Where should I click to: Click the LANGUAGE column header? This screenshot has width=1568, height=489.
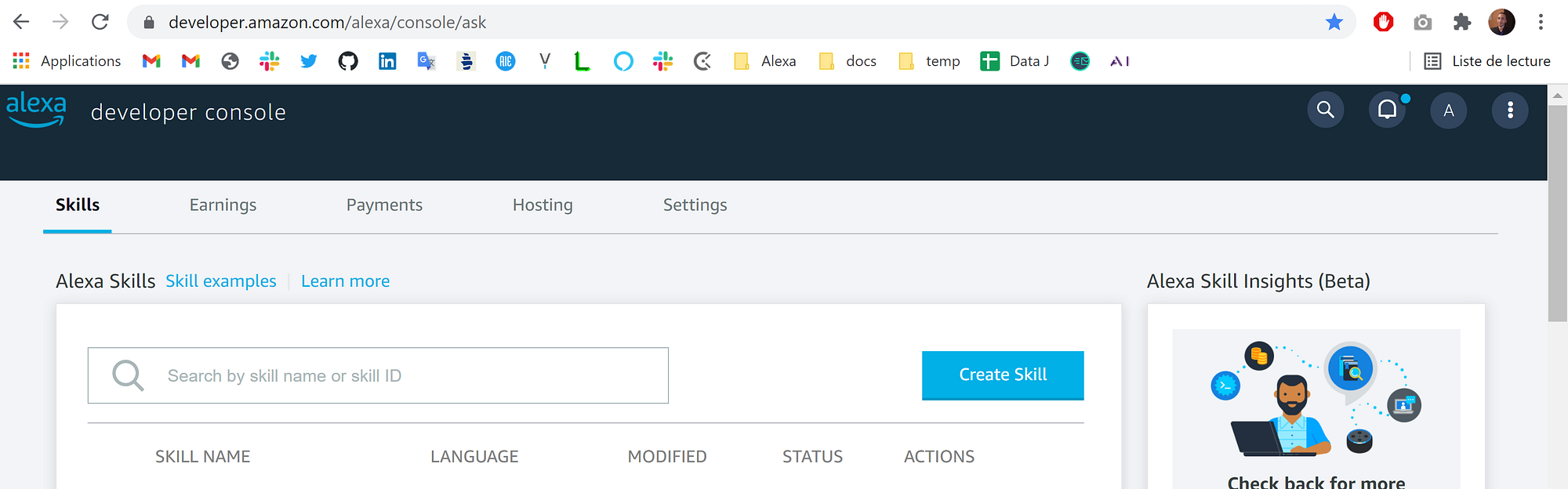pos(474,457)
